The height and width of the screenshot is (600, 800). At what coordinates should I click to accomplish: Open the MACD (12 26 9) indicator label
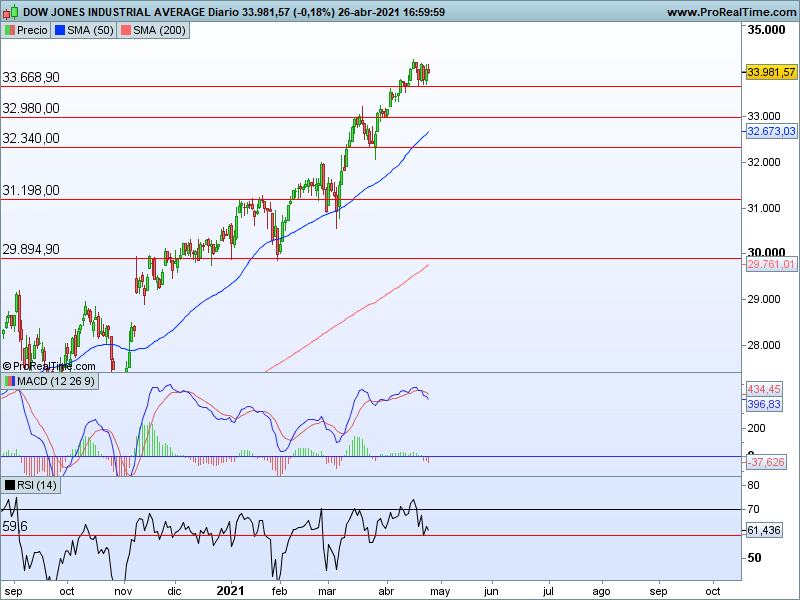tap(49, 381)
